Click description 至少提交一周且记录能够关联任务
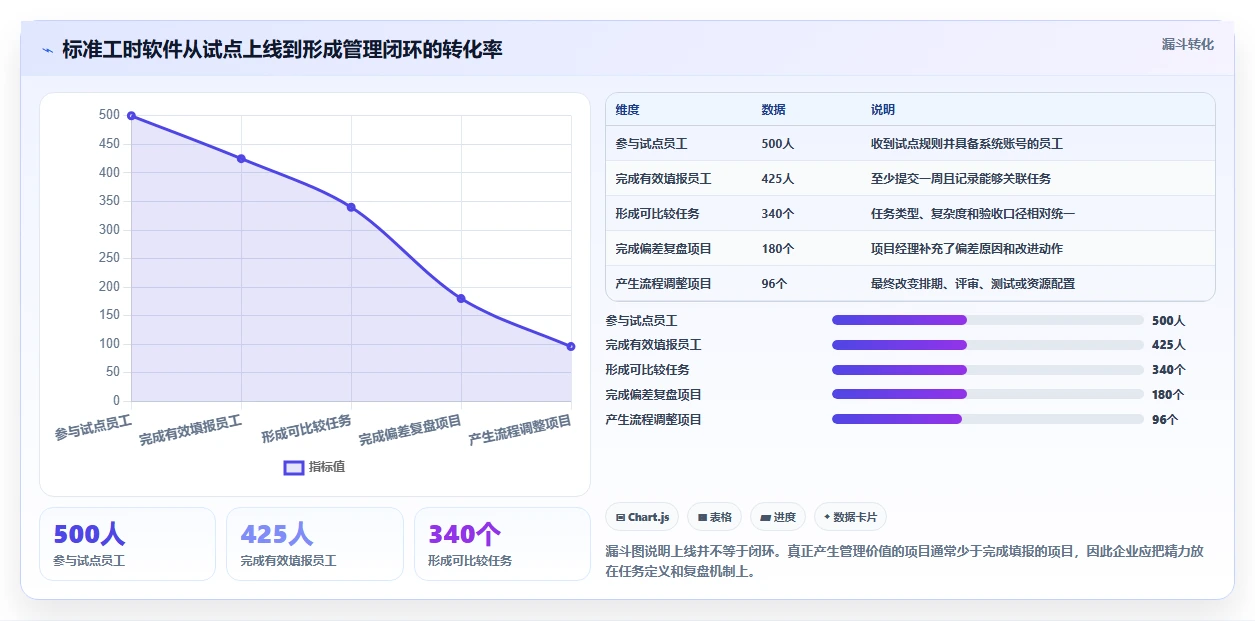This screenshot has width=1255, height=621. pos(961,179)
